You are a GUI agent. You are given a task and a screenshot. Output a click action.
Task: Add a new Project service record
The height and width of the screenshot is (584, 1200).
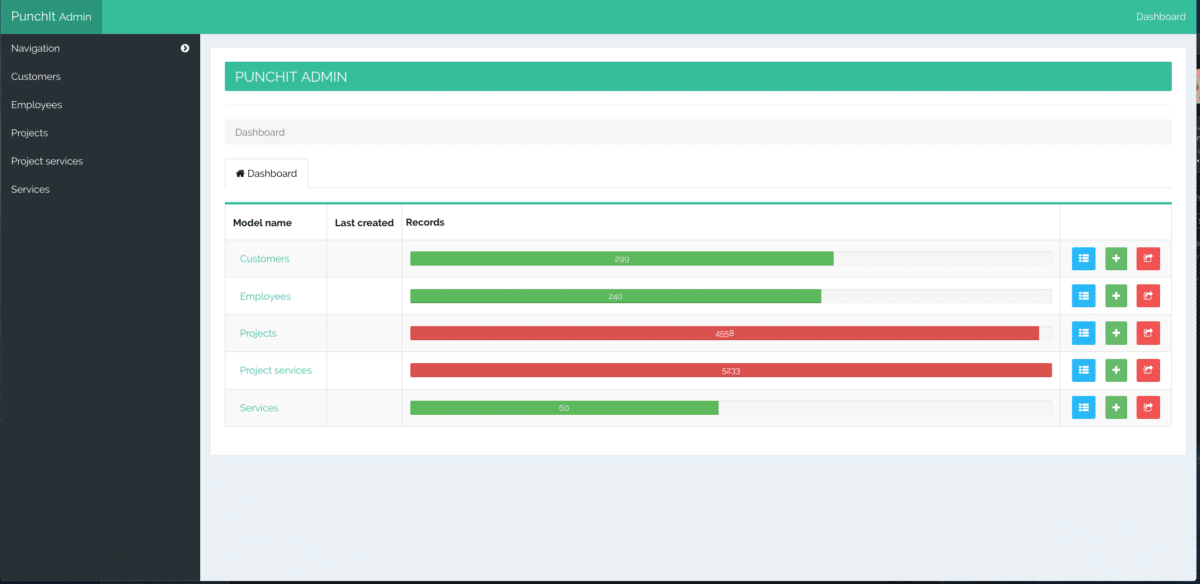click(1116, 370)
